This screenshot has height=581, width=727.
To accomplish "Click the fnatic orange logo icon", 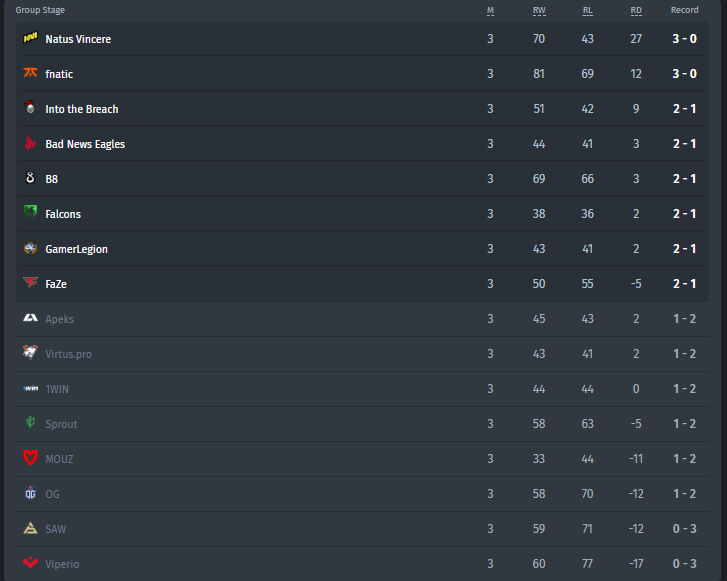I will [31, 73].
